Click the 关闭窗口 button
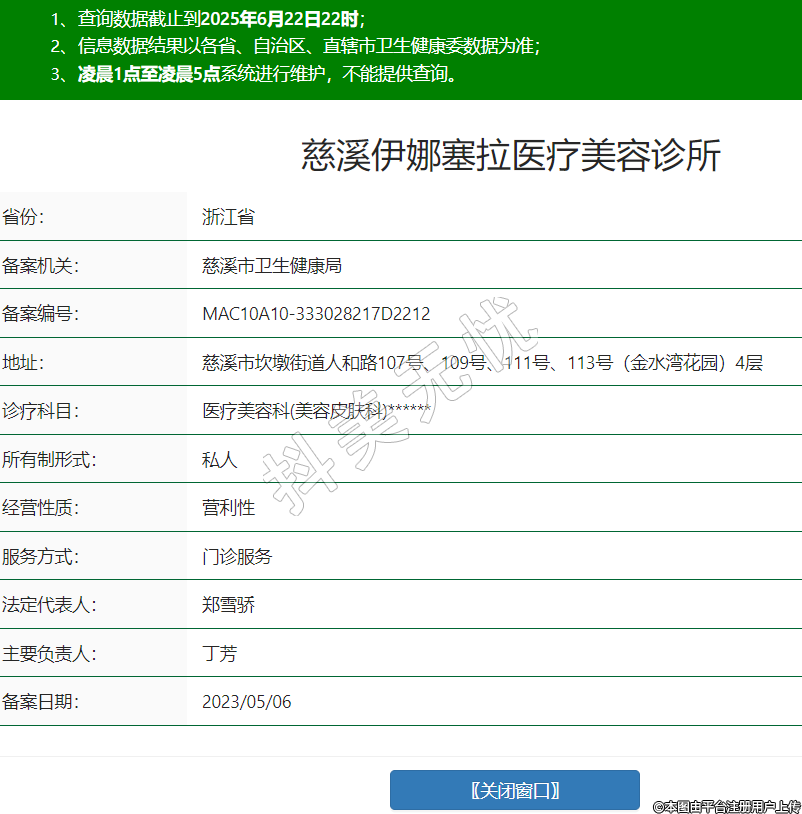802x814 pixels. click(514, 790)
